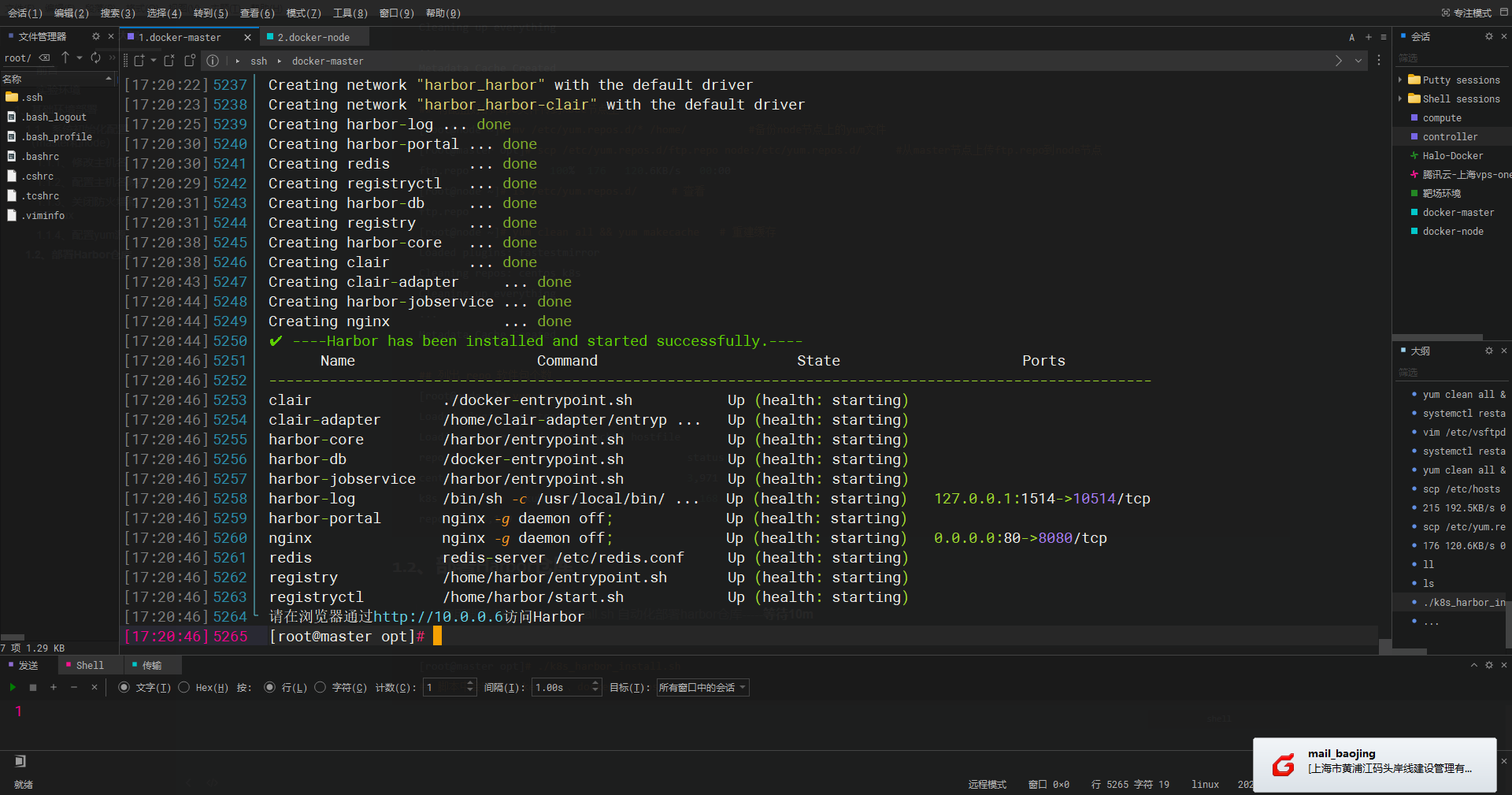Viewport: 1512px width, 795px height.
Task: Open the 查看(6) menu
Action: [x=258, y=13]
